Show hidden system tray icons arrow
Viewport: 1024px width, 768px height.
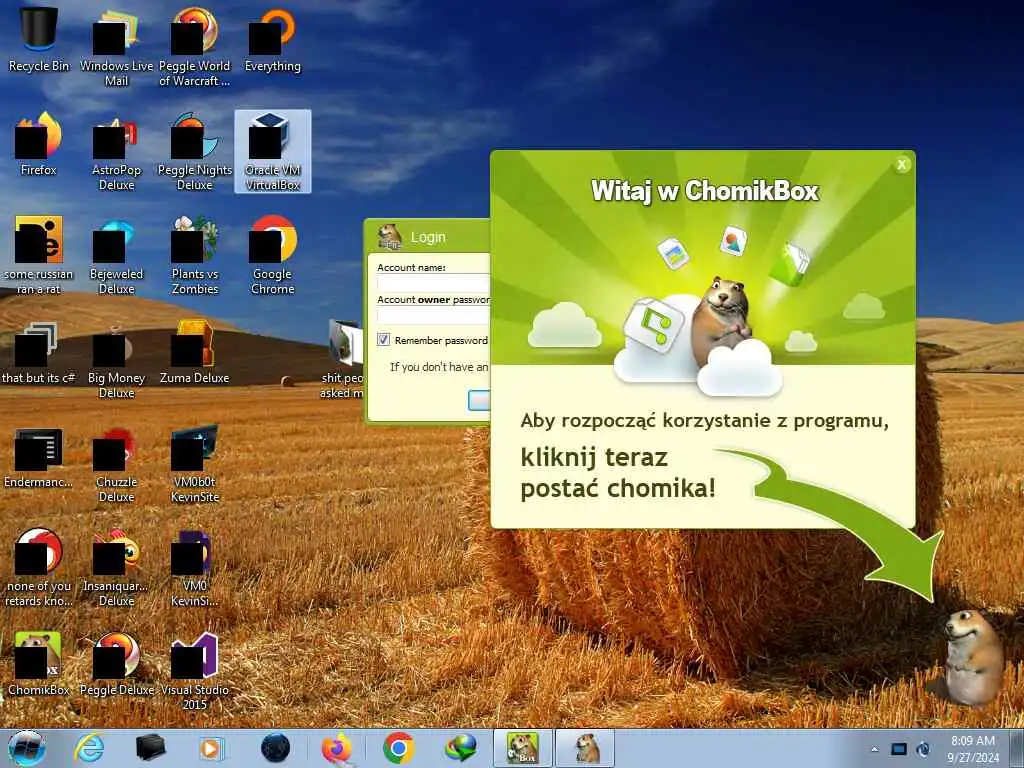click(875, 749)
